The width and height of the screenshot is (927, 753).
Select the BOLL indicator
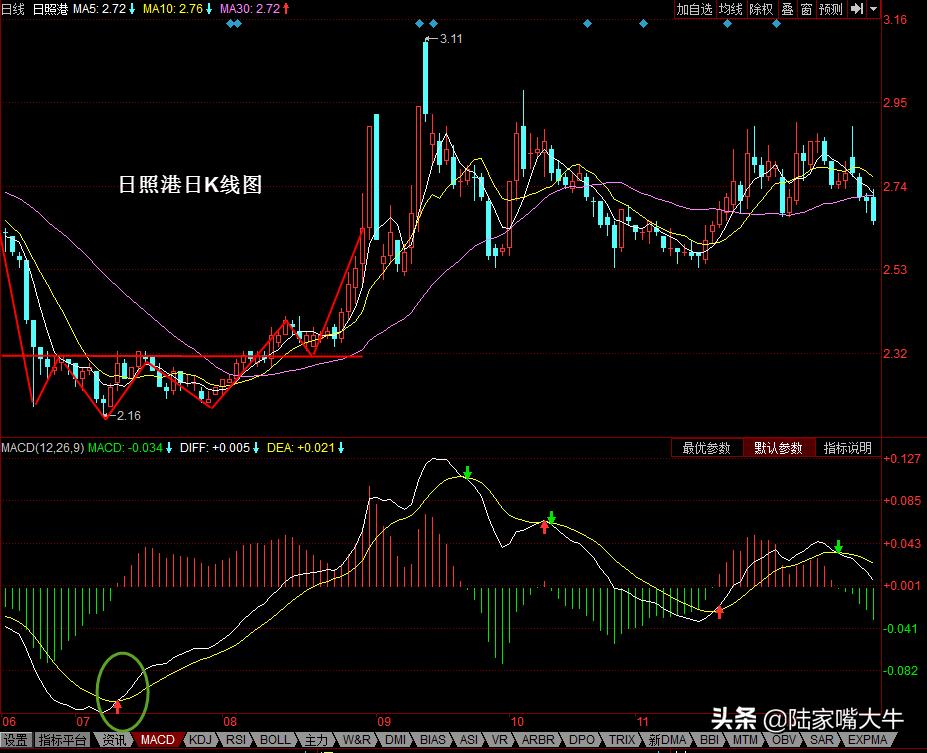(274, 740)
